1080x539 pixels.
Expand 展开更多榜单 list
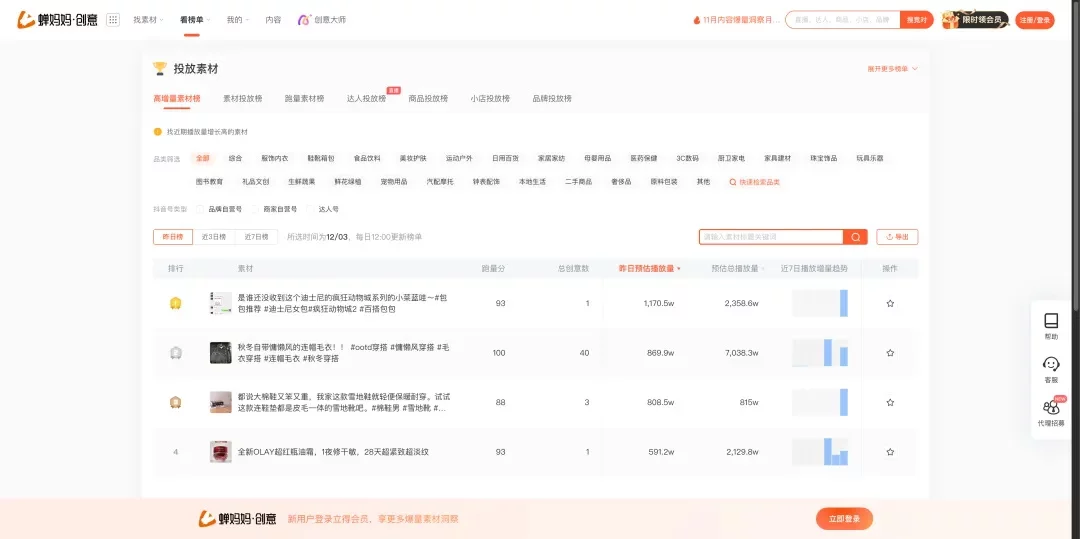(x=892, y=69)
